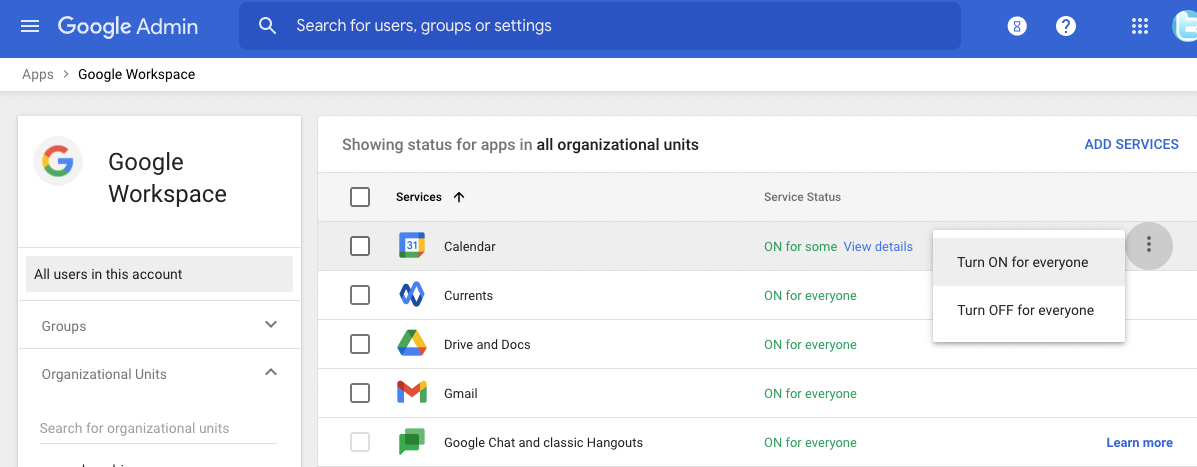Click the three-dot menu for Calendar
This screenshot has height=467, width=1197.
pyautogui.click(x=1148, y=246)
